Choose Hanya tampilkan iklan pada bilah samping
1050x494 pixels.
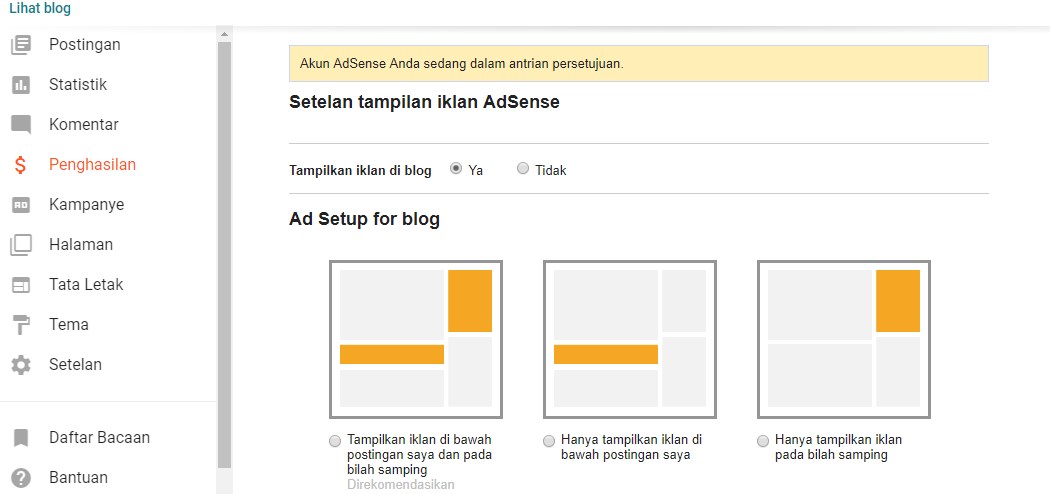coord(763,441)
